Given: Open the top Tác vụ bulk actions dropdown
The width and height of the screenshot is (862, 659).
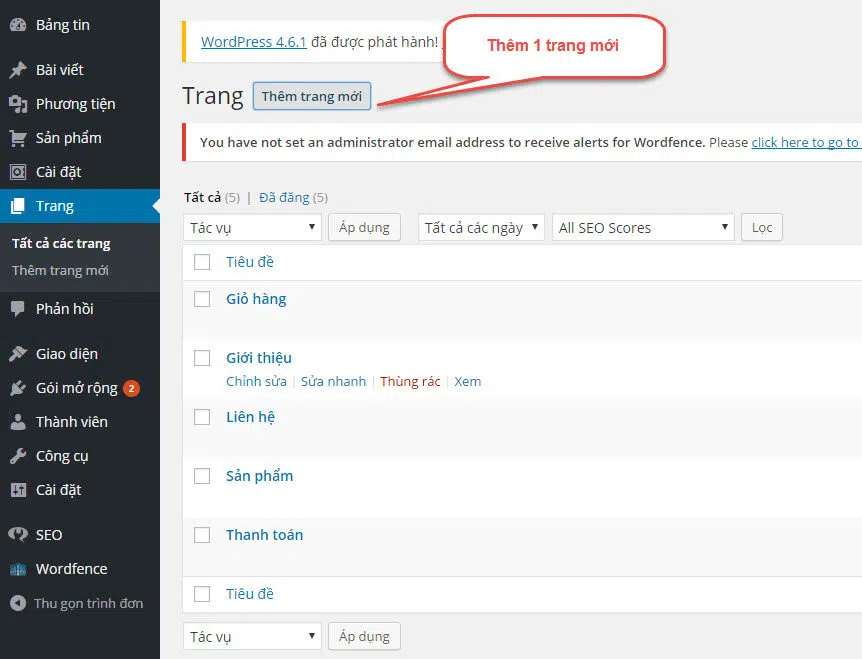Looking at the screenshot, I should click(x=252, y=228).
